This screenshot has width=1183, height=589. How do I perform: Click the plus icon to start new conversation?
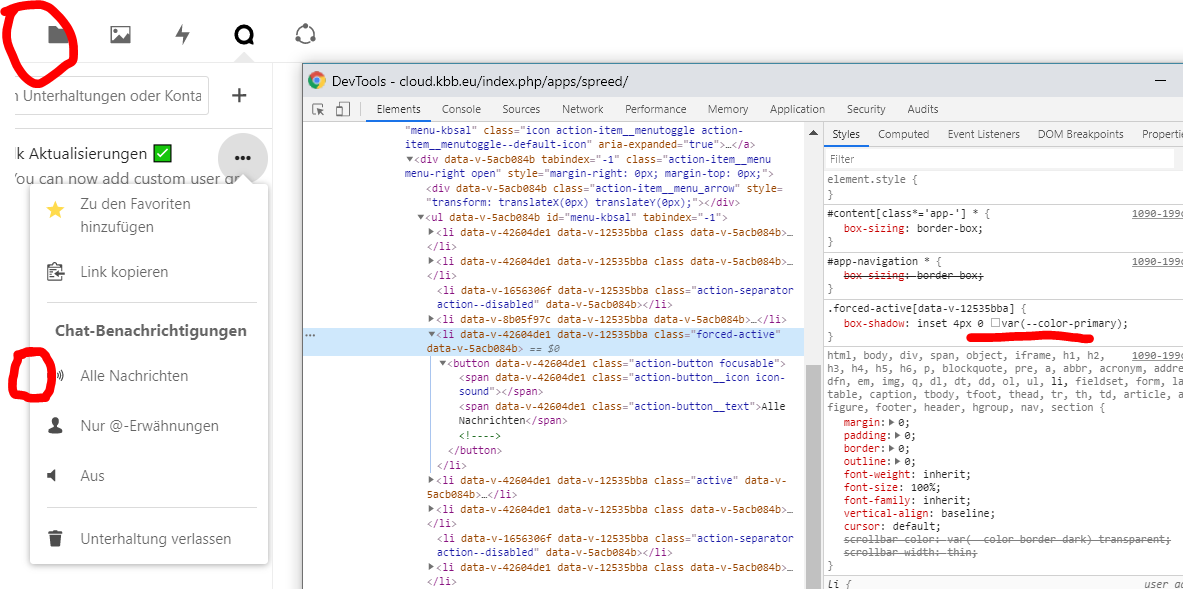coord(239,95)
